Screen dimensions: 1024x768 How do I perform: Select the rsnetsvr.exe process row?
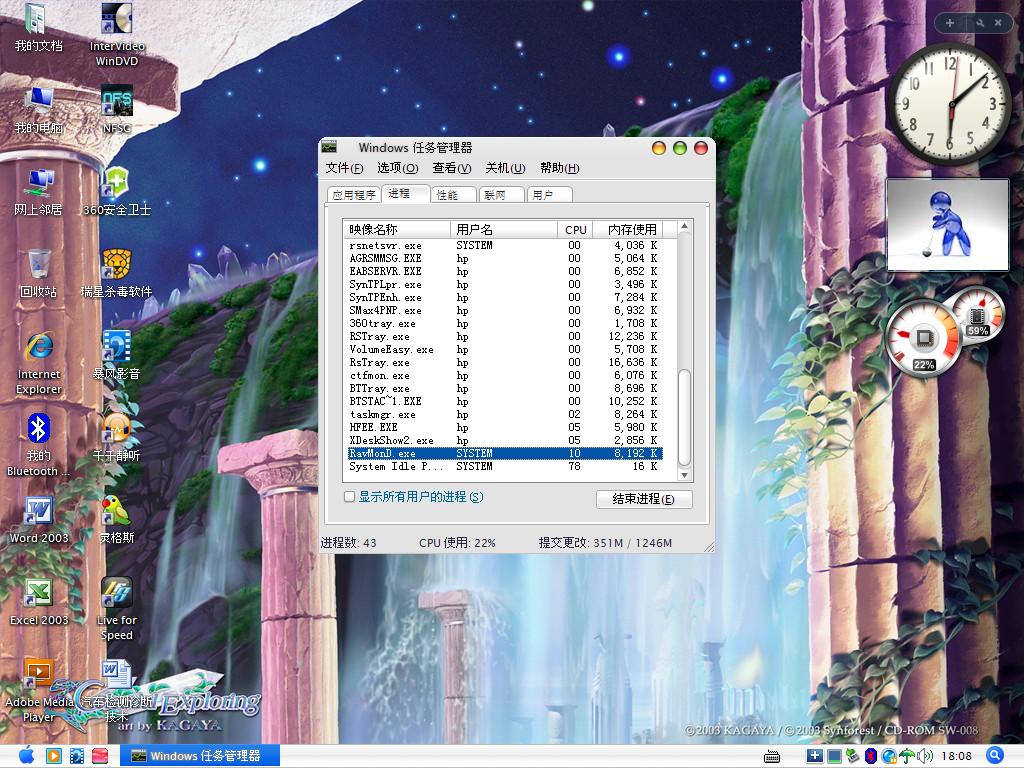[505, 246]
